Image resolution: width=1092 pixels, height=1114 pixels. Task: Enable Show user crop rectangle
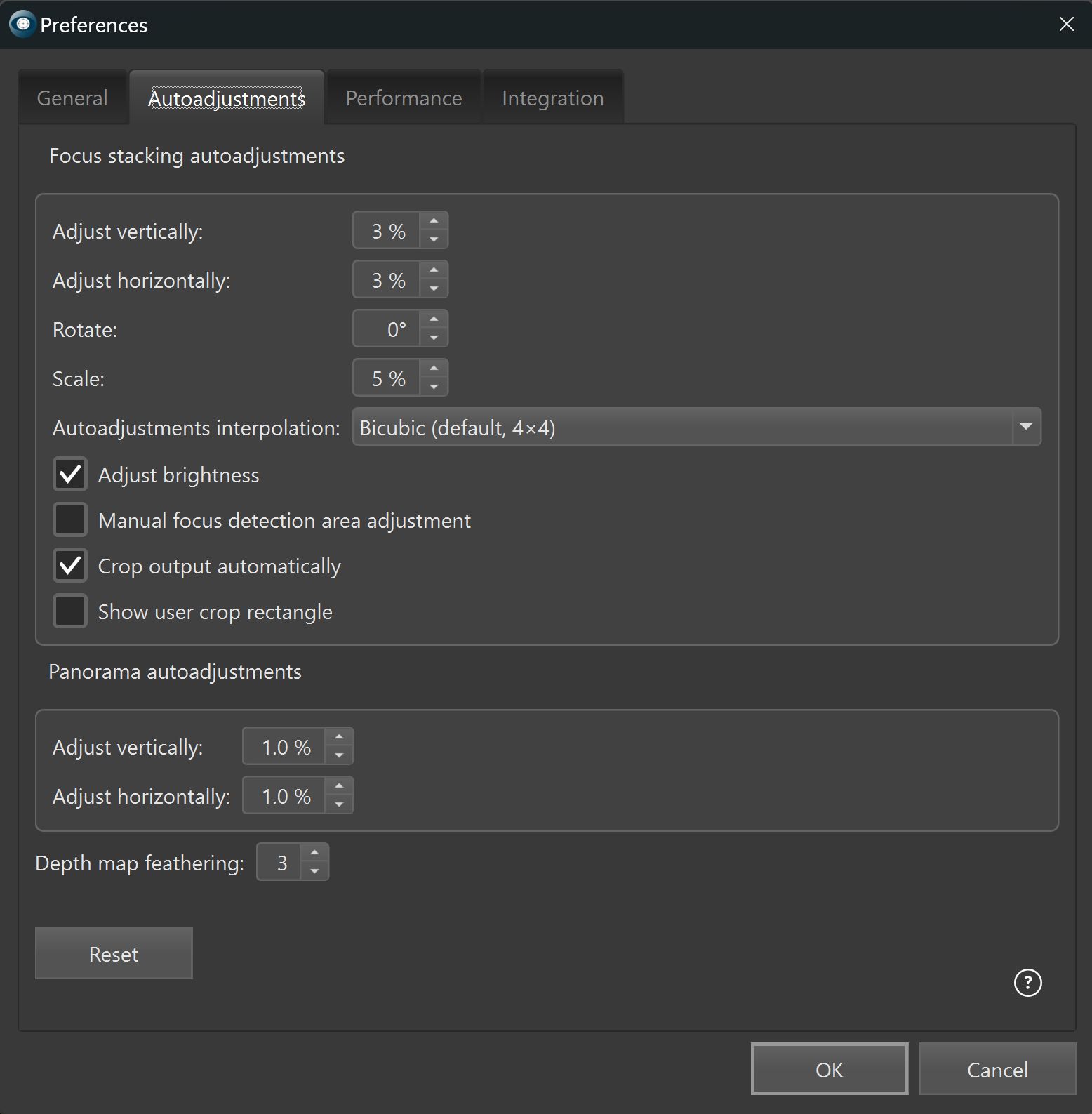pos(70,611)
